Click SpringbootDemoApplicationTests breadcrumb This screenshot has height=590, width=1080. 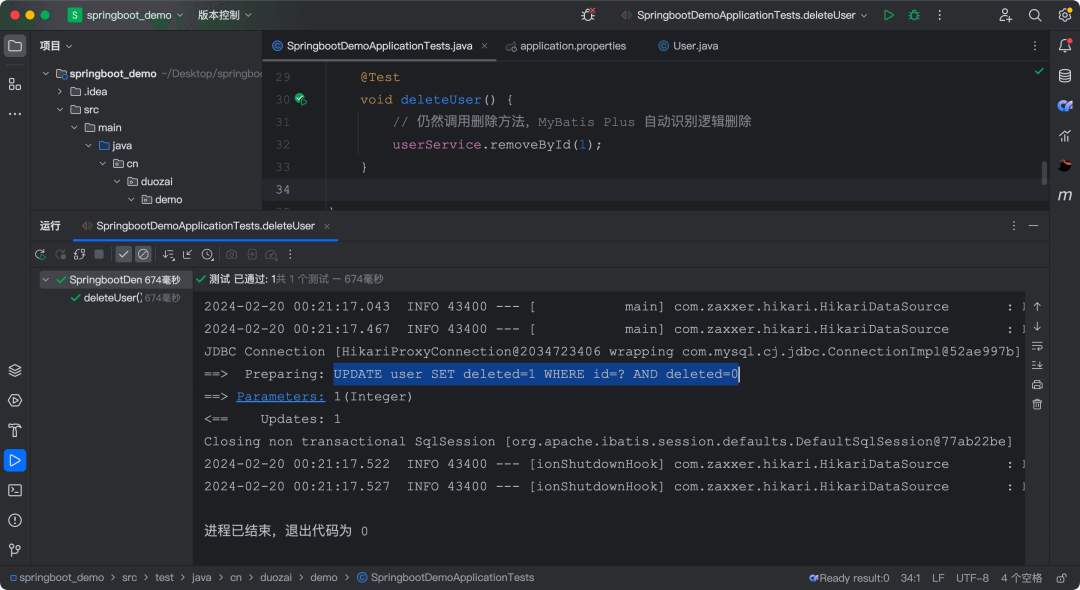pos(446,578)
